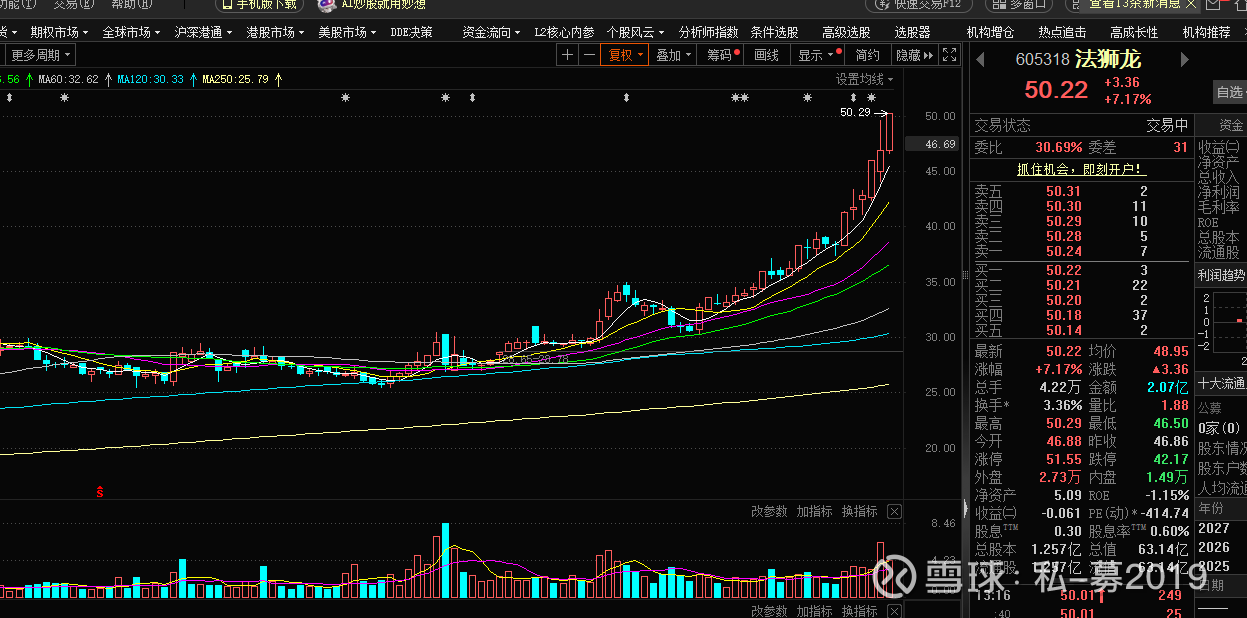Viewport: 1247px width, 618px height.
Task: Expand the 美股市场 menu
Action: coord(347,32)
